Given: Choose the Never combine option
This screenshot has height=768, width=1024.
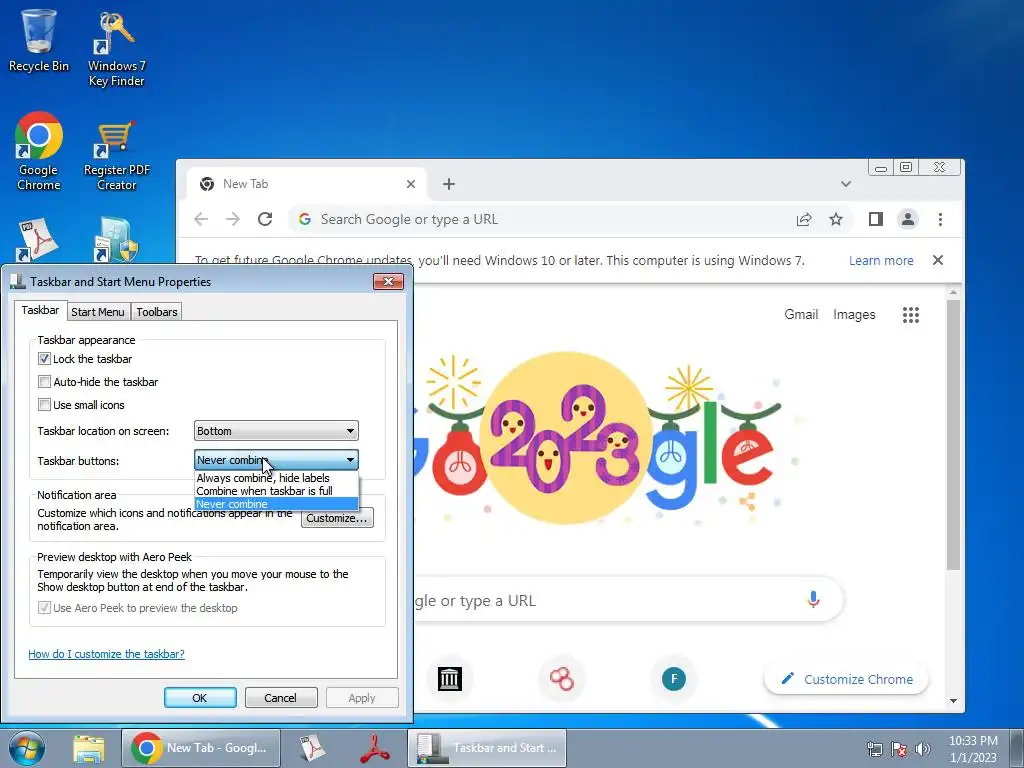Looking at the screenshot, I should pyautogui.click(x=276, y=504).
